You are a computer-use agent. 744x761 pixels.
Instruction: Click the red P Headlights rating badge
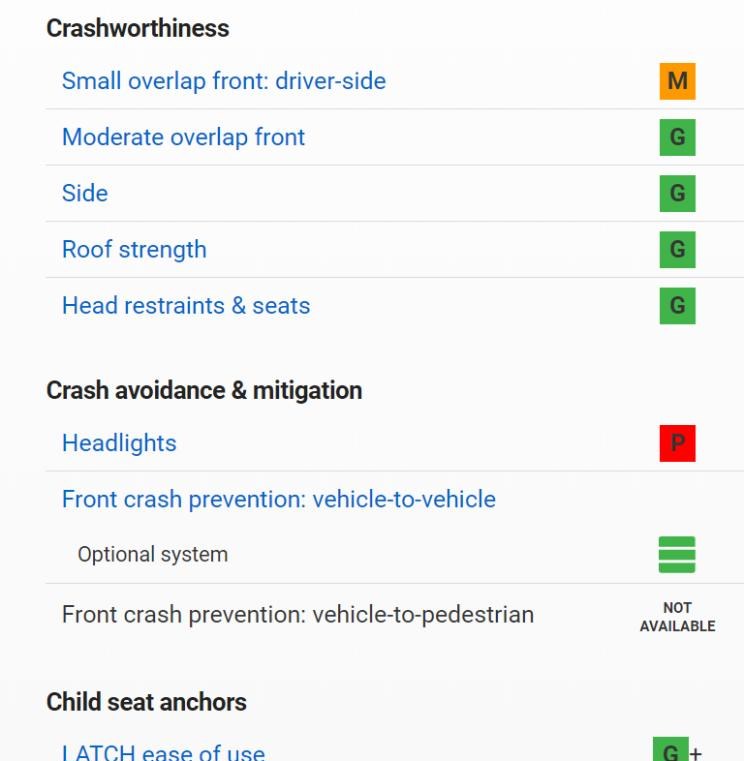tap(677, 444)
